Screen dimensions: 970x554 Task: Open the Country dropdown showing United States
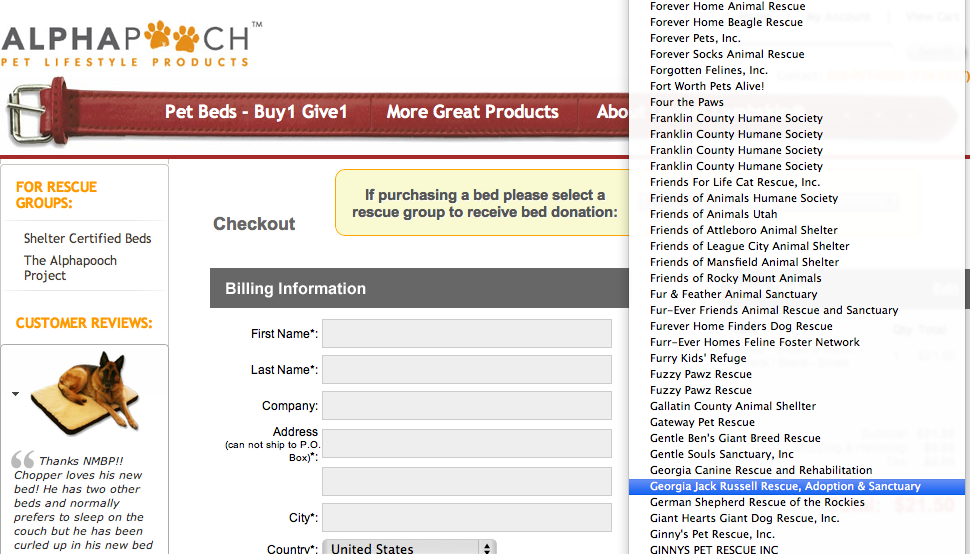(410, 548)
